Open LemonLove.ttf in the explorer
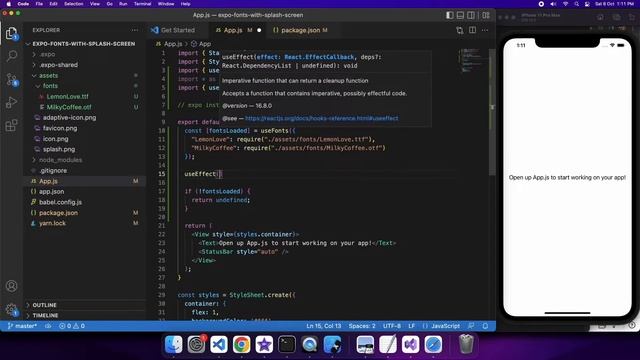This screenshot has width=640, height=360. pos(67,97)
